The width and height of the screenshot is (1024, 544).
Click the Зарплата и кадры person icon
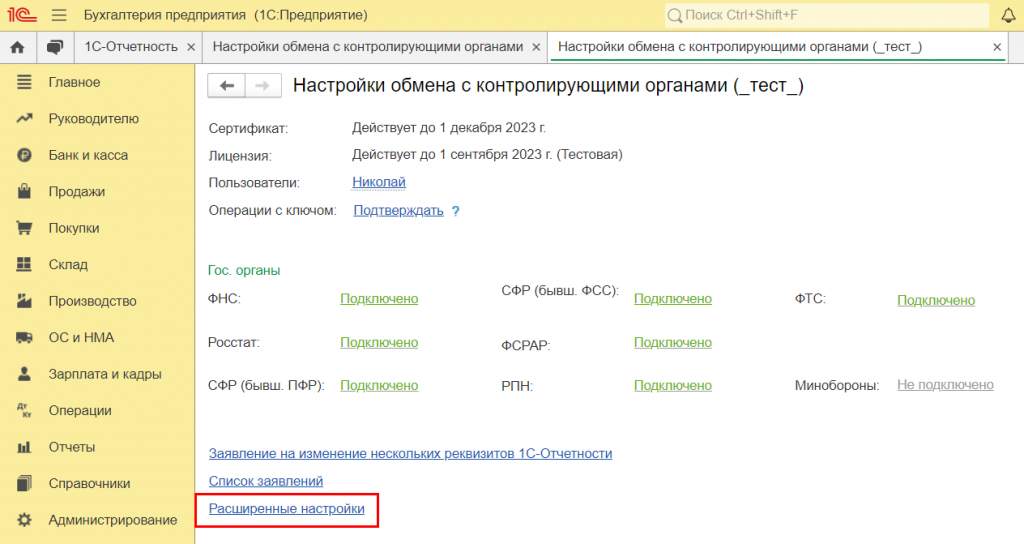(24, 374)
